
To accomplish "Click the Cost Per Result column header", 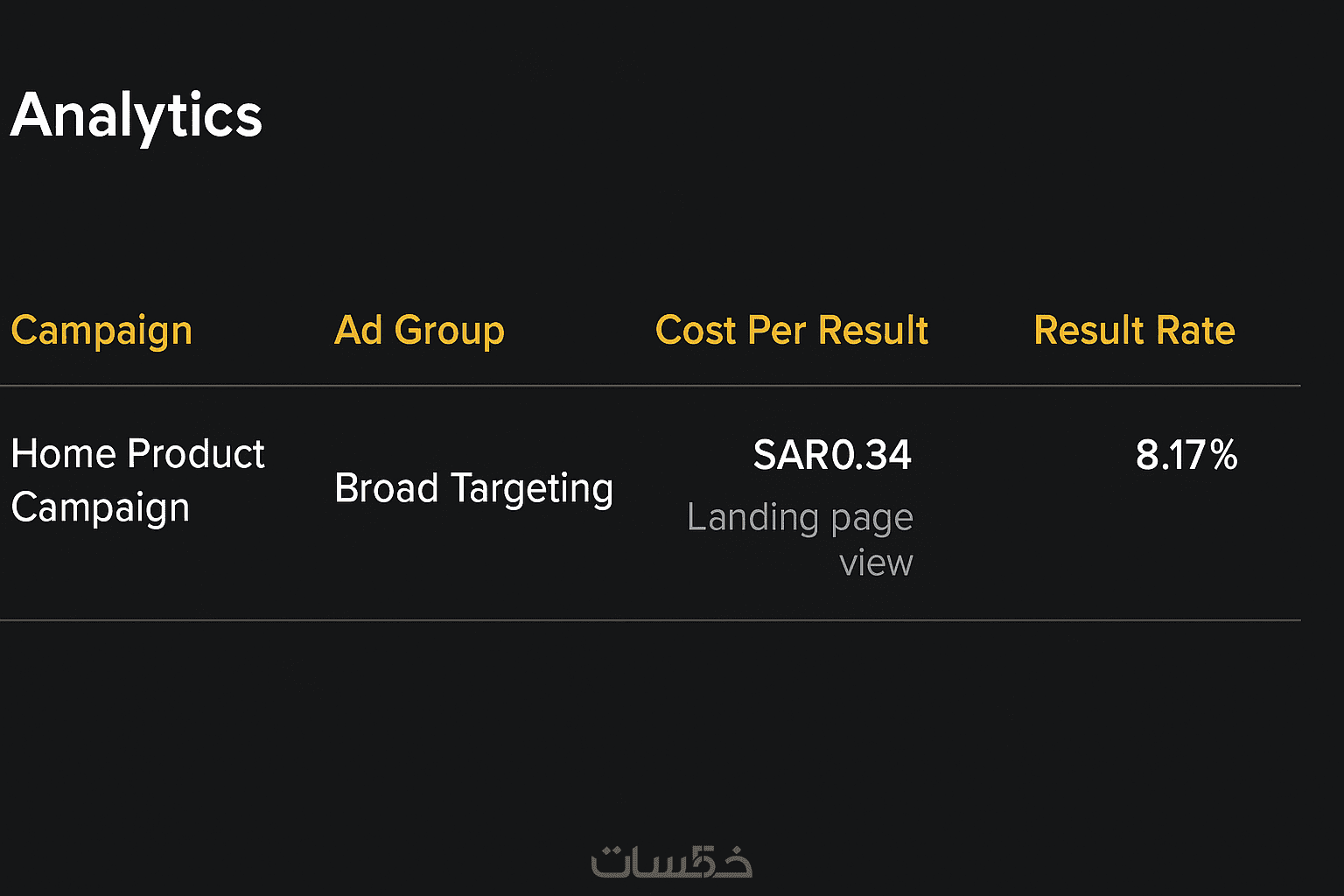I will tap(791, 331).
